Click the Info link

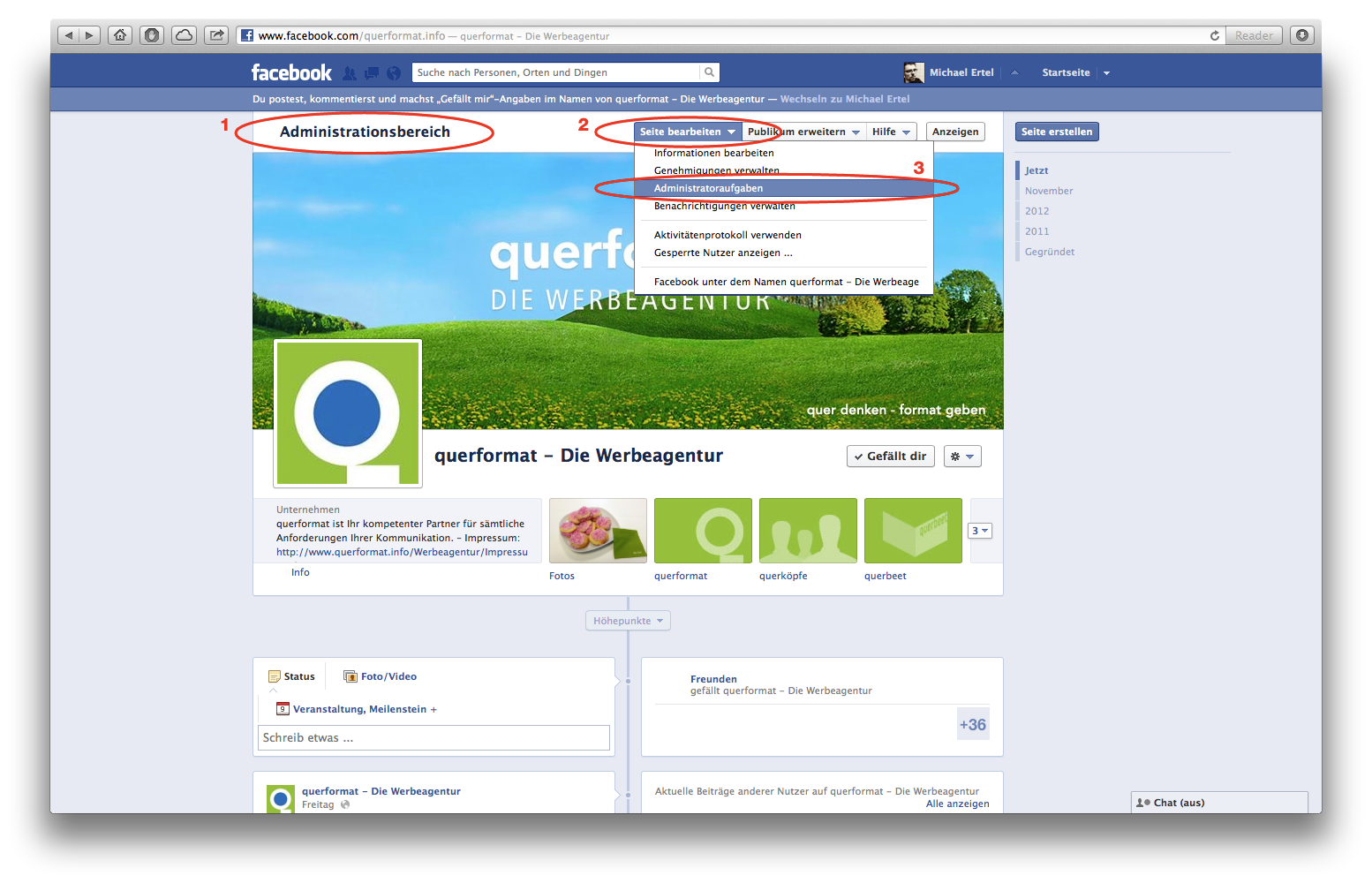pyautogui.click(x=300, y=572)
